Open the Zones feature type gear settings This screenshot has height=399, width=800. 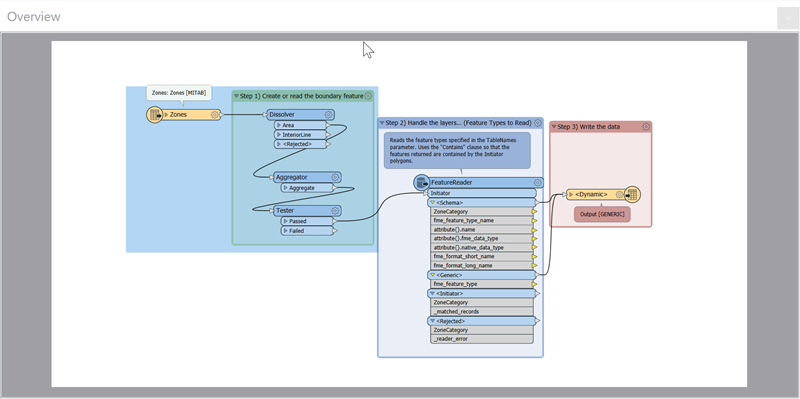215,115
